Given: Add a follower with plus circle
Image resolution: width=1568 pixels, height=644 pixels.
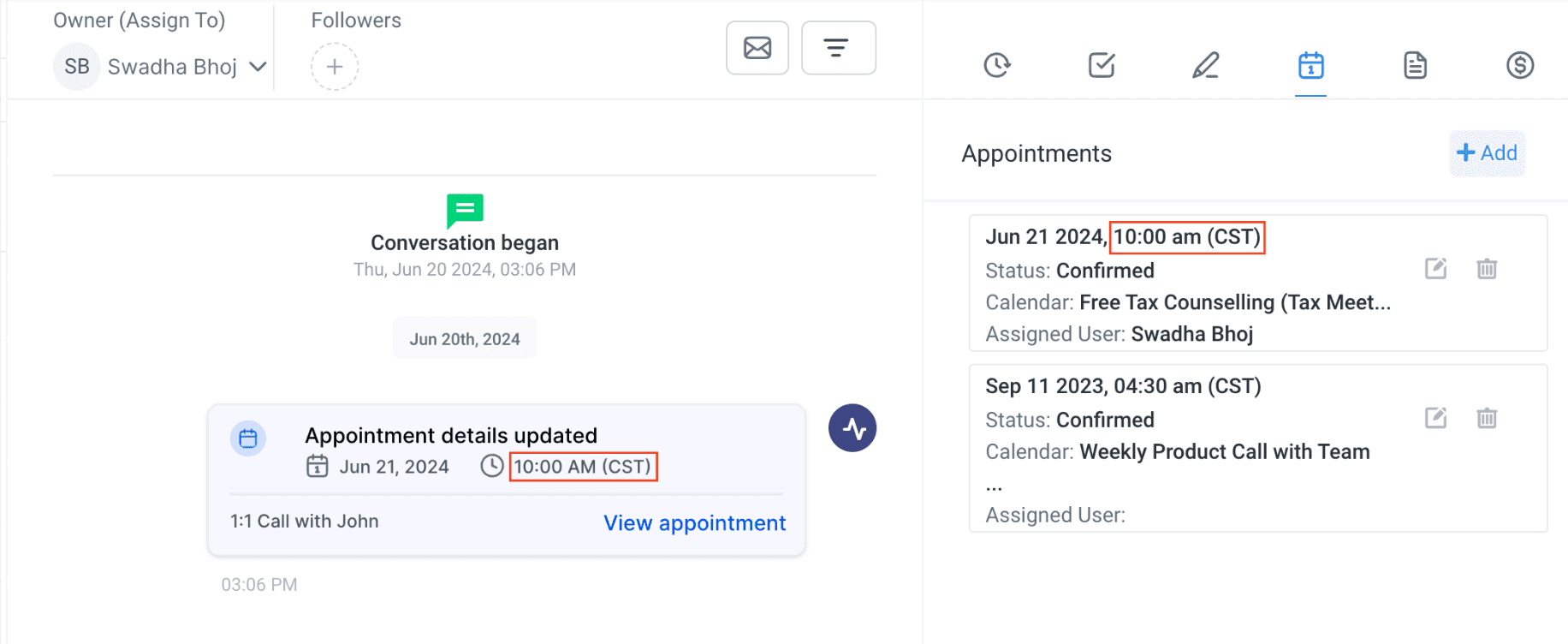Looking at the screenshot, I should coord(335,67).
